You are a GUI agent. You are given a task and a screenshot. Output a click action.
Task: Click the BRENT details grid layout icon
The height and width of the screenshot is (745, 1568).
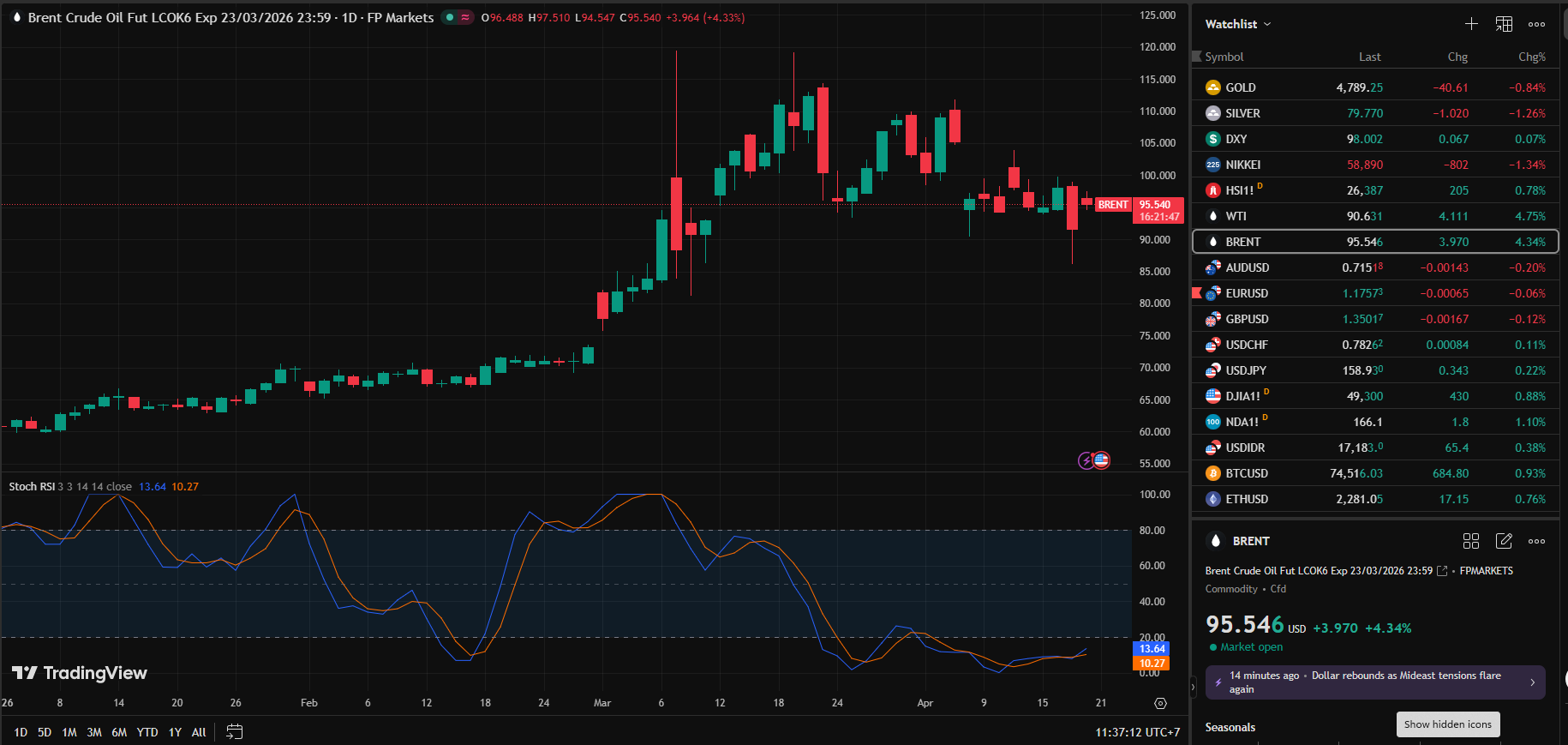[x=1471, y=541]
